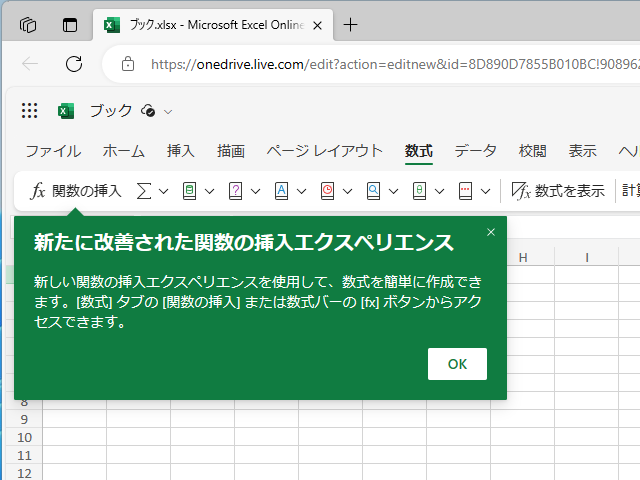Select the 数式 tab
Screen dimensions: 640x480
pos(419,151)
